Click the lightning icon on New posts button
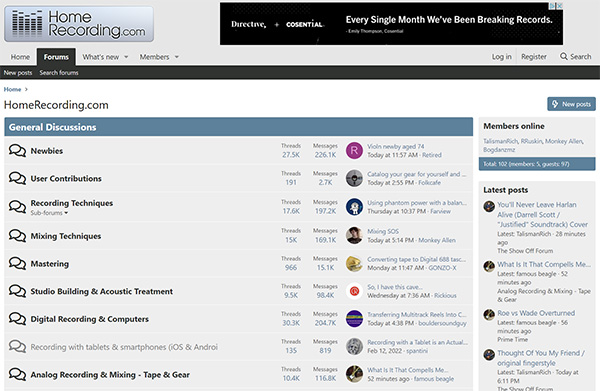 (555, 104)
